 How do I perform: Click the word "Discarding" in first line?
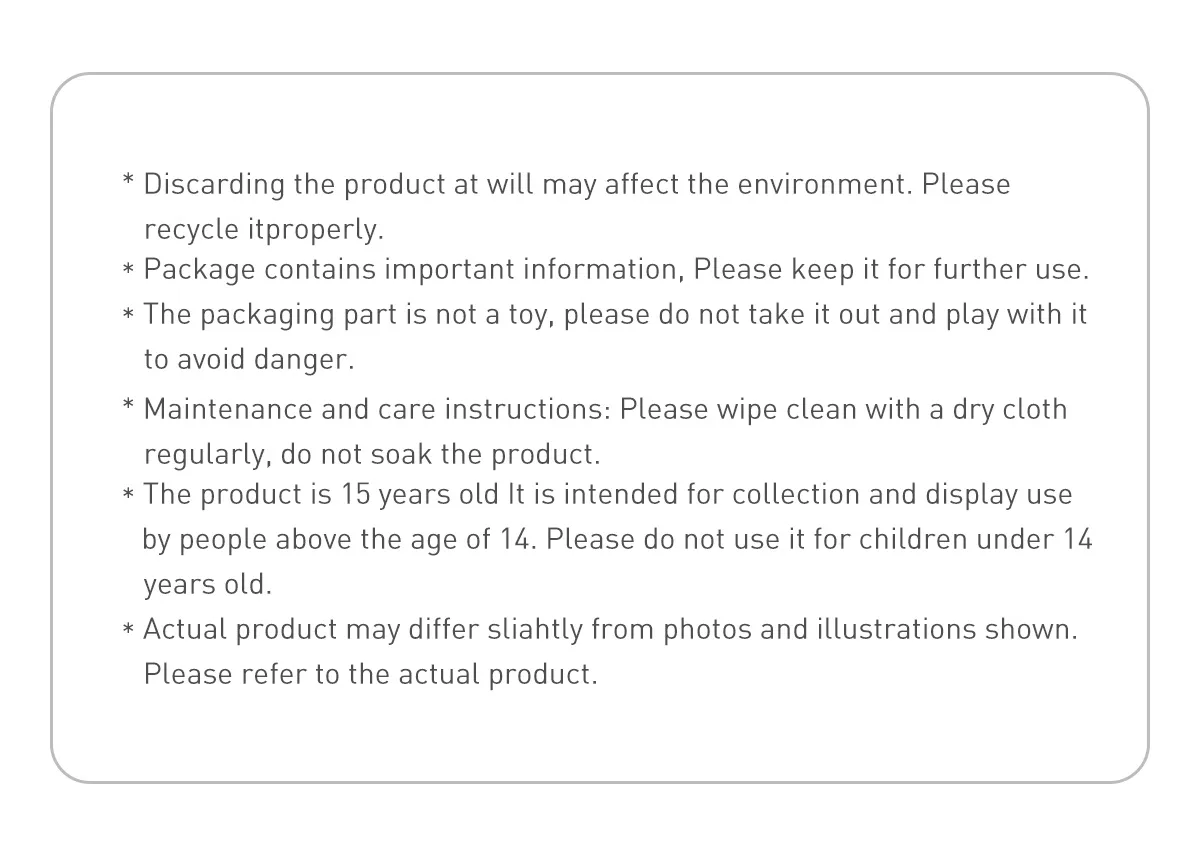tap(215, 185)
